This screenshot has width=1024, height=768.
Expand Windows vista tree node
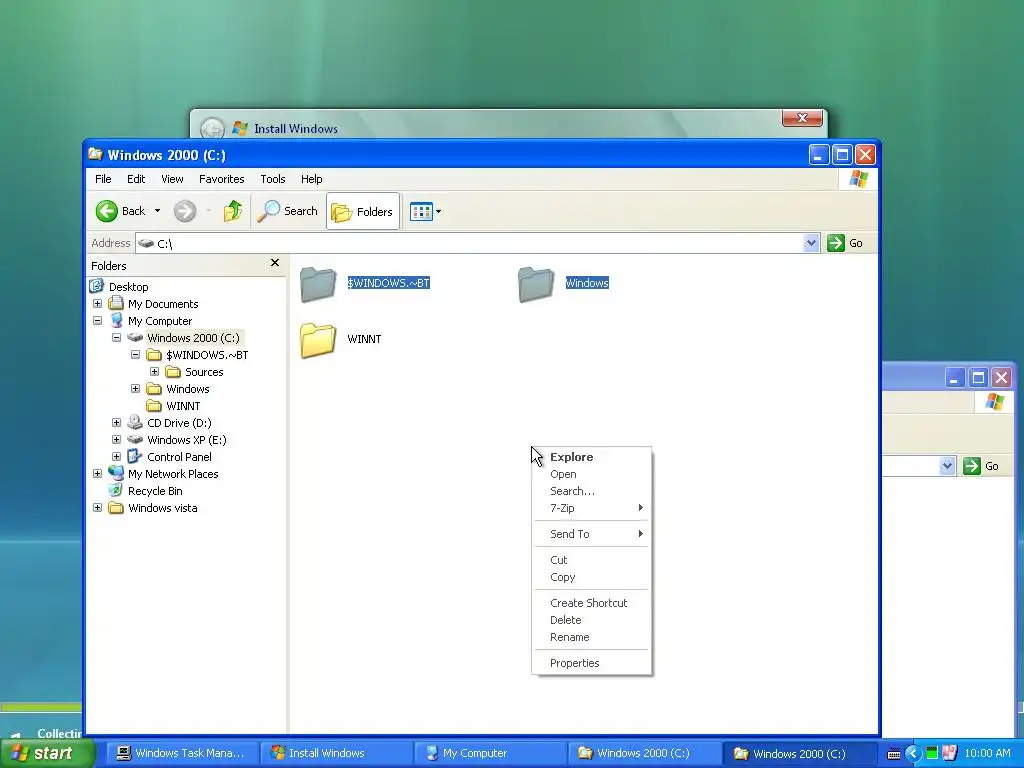tap(97, 507)
